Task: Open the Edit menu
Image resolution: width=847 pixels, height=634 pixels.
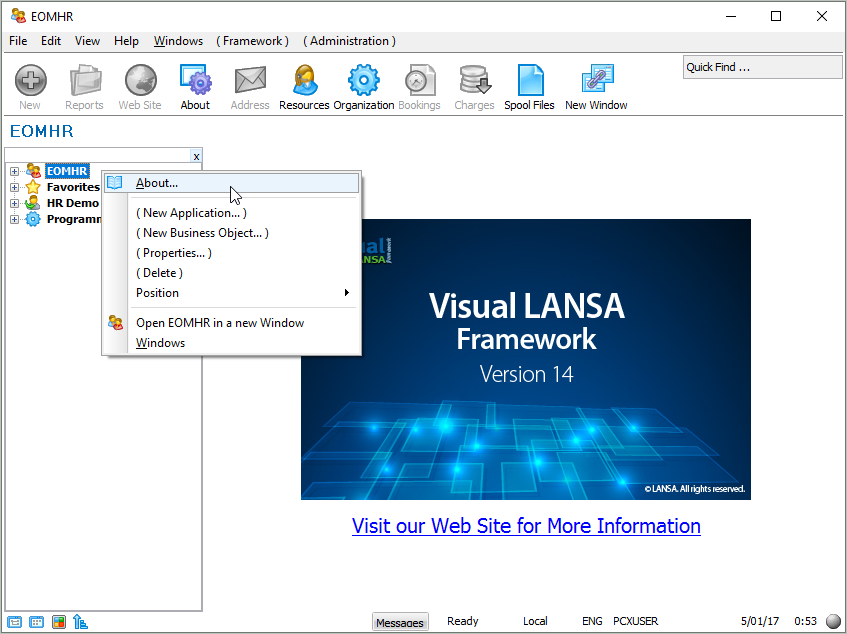Action: click(51, 41)
